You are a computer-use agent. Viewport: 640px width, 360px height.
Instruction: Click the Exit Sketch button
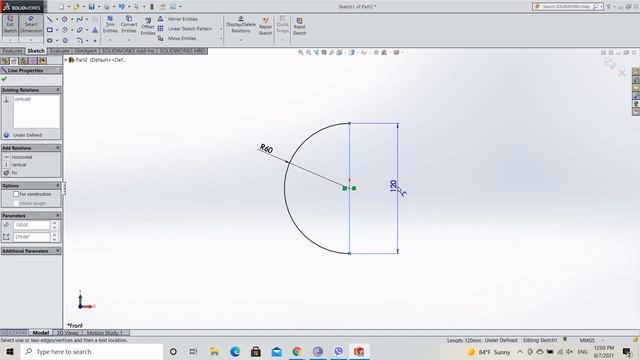10,24
